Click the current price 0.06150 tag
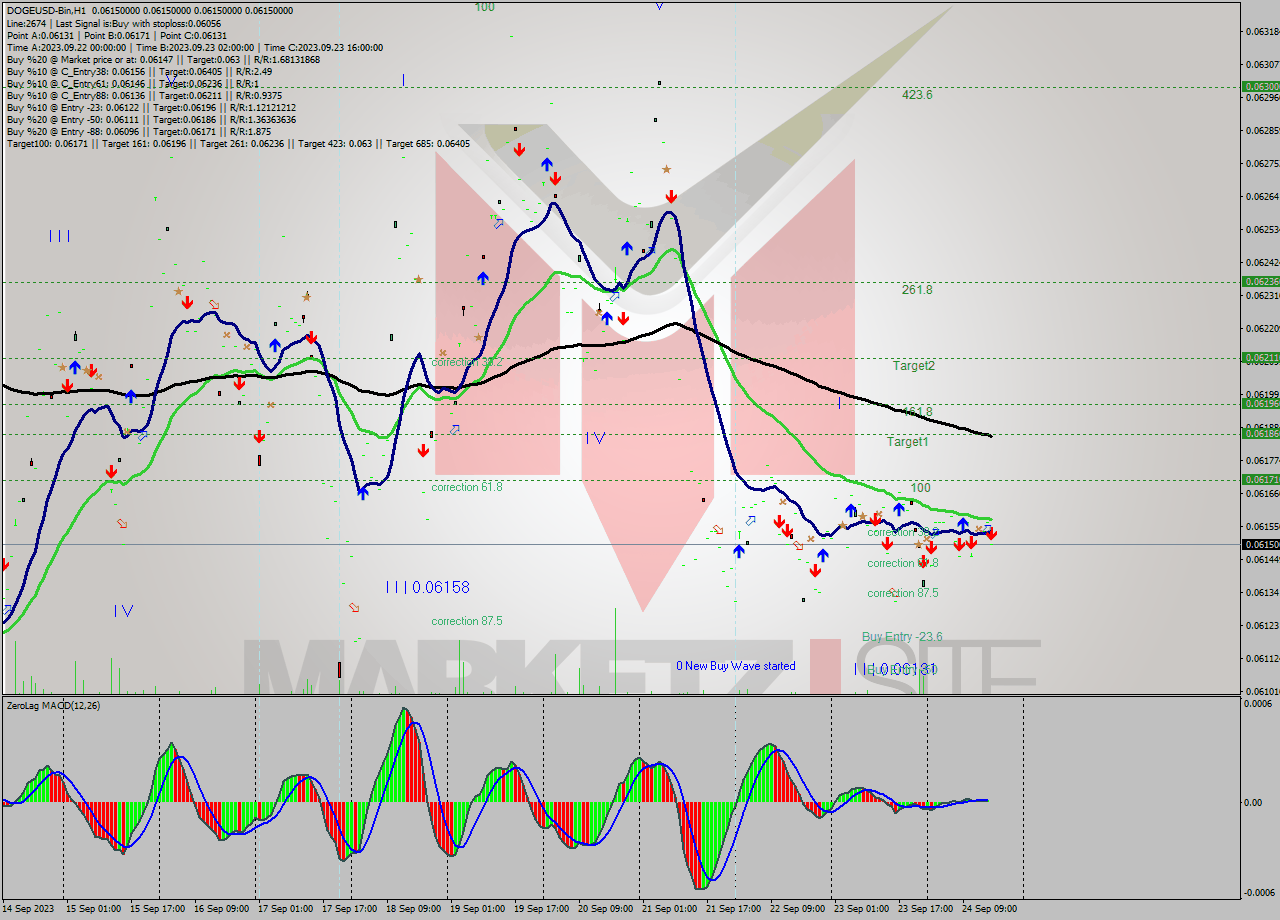The width and height of the screenshot is (1280, 920). coord(1259,545)
